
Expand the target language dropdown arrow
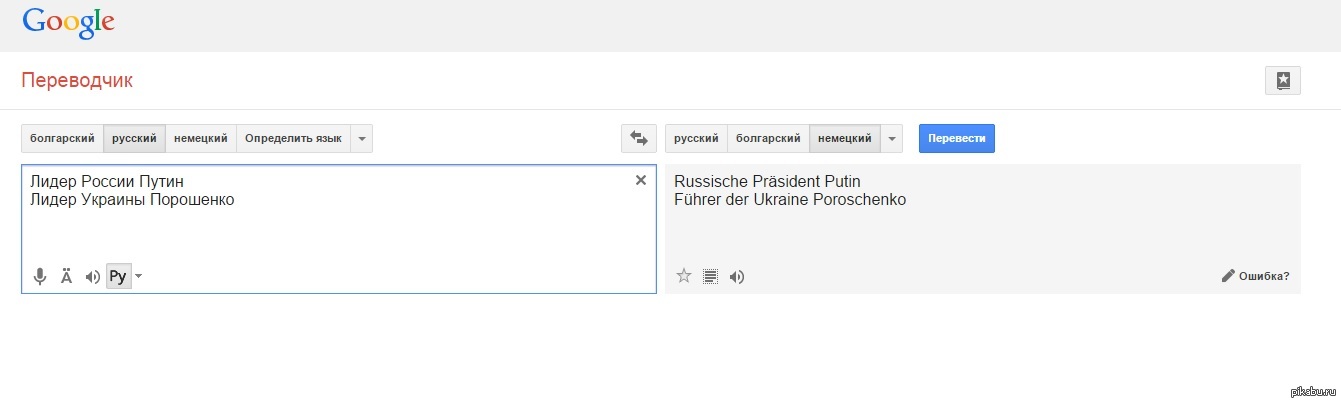tap(892, 139)
